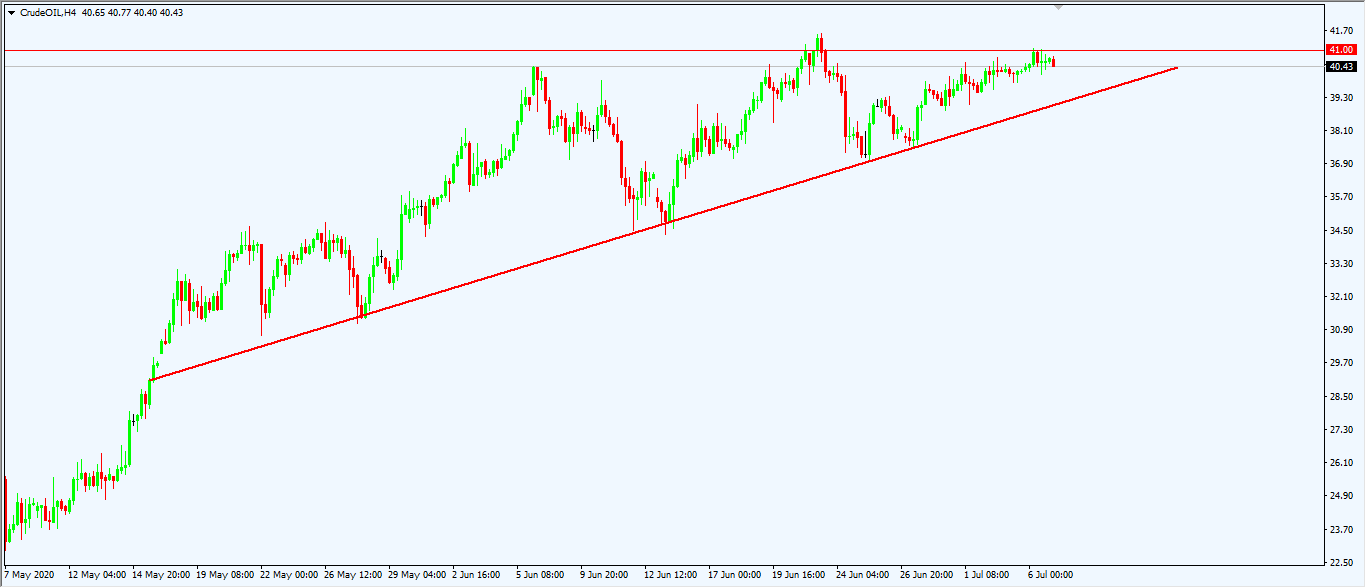The width and height of the screenshot is (1366, 588).
Task: Click the 1 Jul 08:00 time label
Action: pyautogui.click(x=988, y=575)
